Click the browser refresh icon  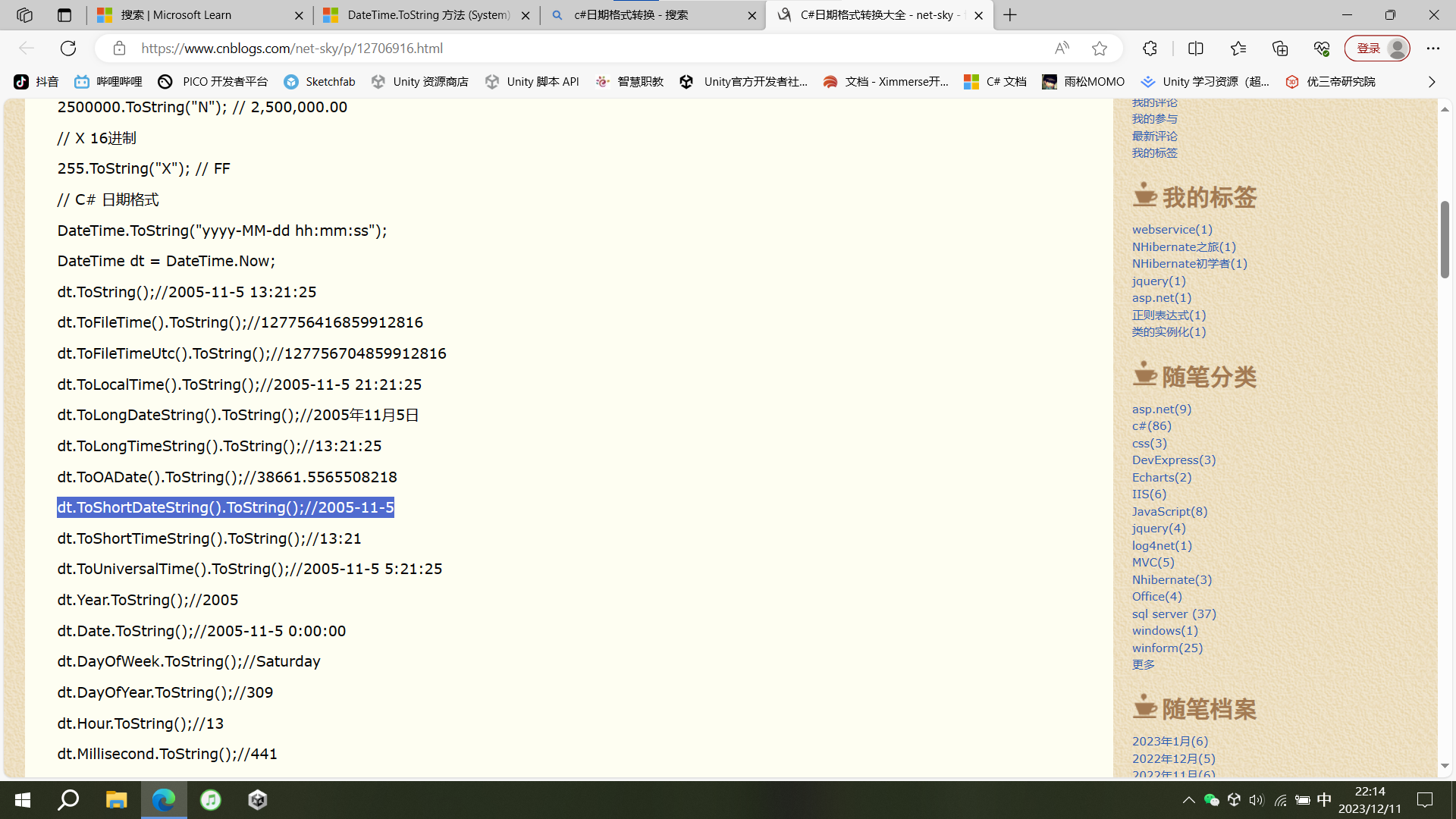click(x=68, y=49)
